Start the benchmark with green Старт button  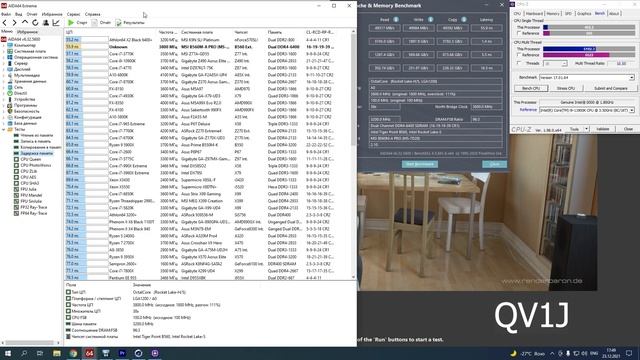click(78, 23)
